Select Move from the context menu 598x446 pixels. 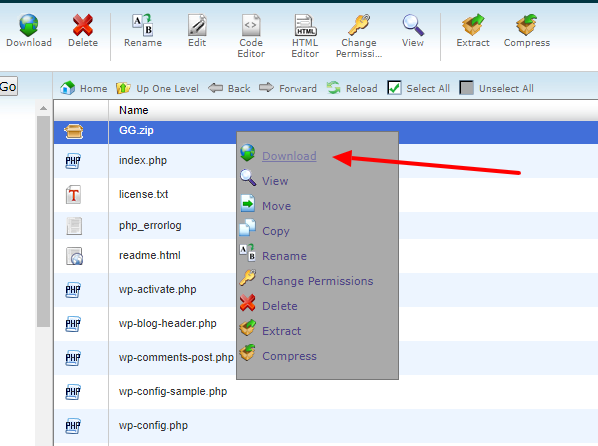276,206
